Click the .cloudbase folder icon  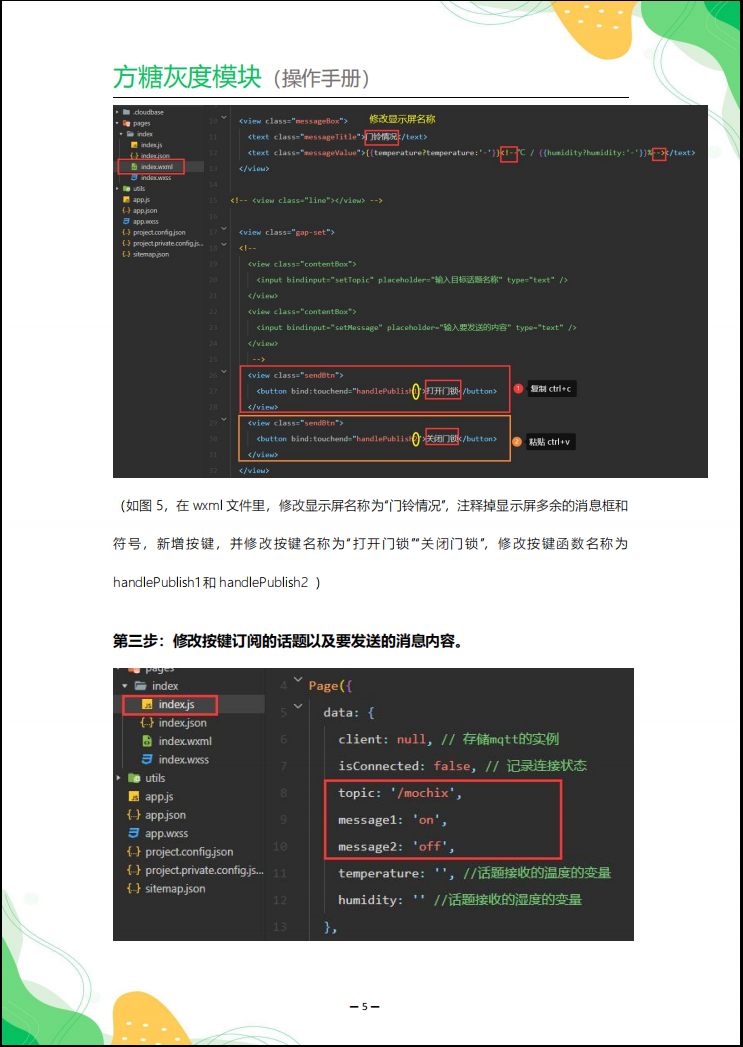[126, 112]
